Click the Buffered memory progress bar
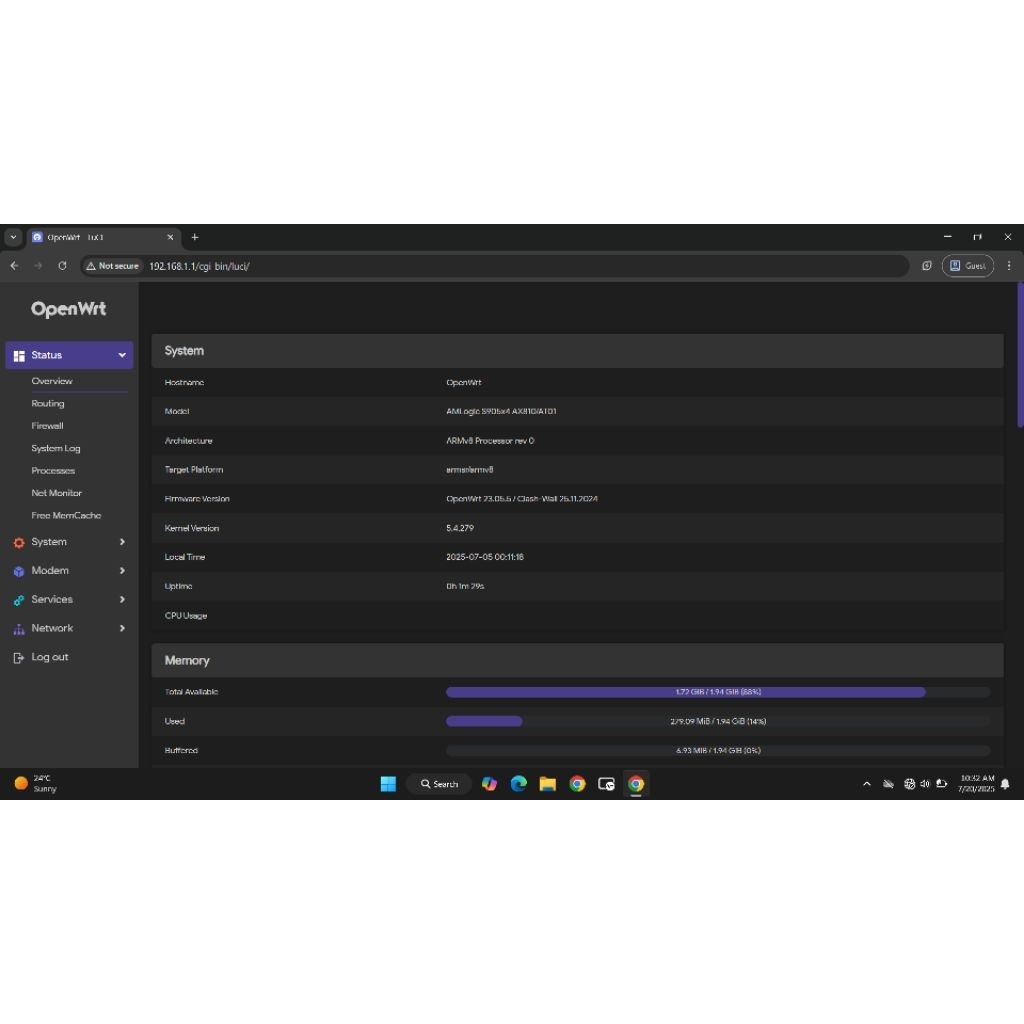1024x1024 pixels. (x=718, y=751)
